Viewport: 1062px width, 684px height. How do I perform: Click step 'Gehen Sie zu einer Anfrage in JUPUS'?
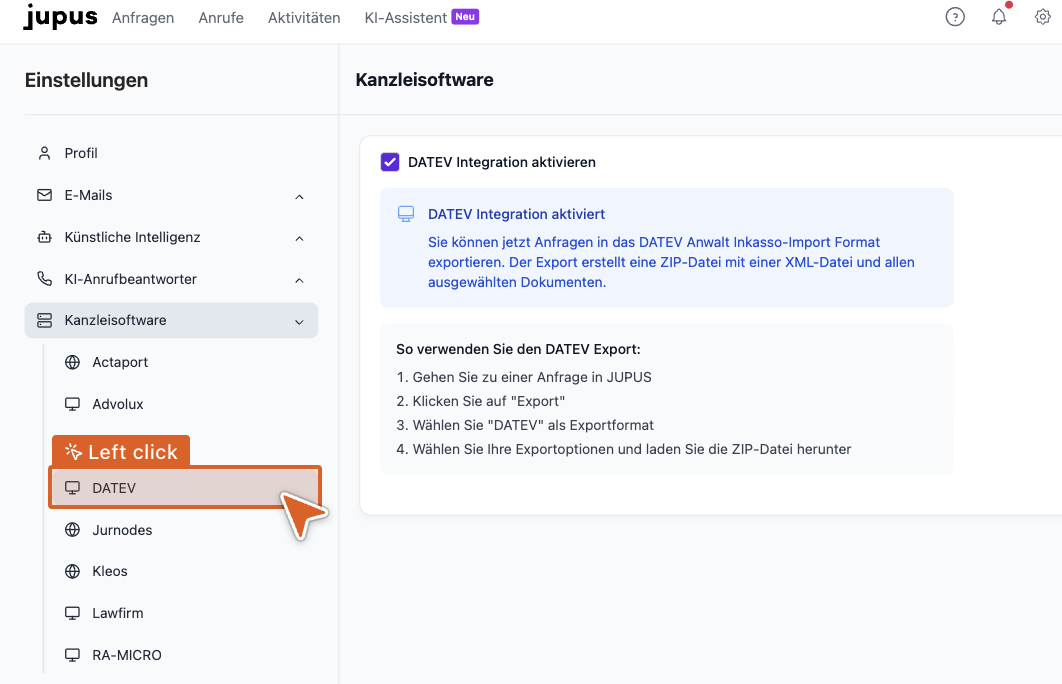pyautogui.click(x=532, y=377)
